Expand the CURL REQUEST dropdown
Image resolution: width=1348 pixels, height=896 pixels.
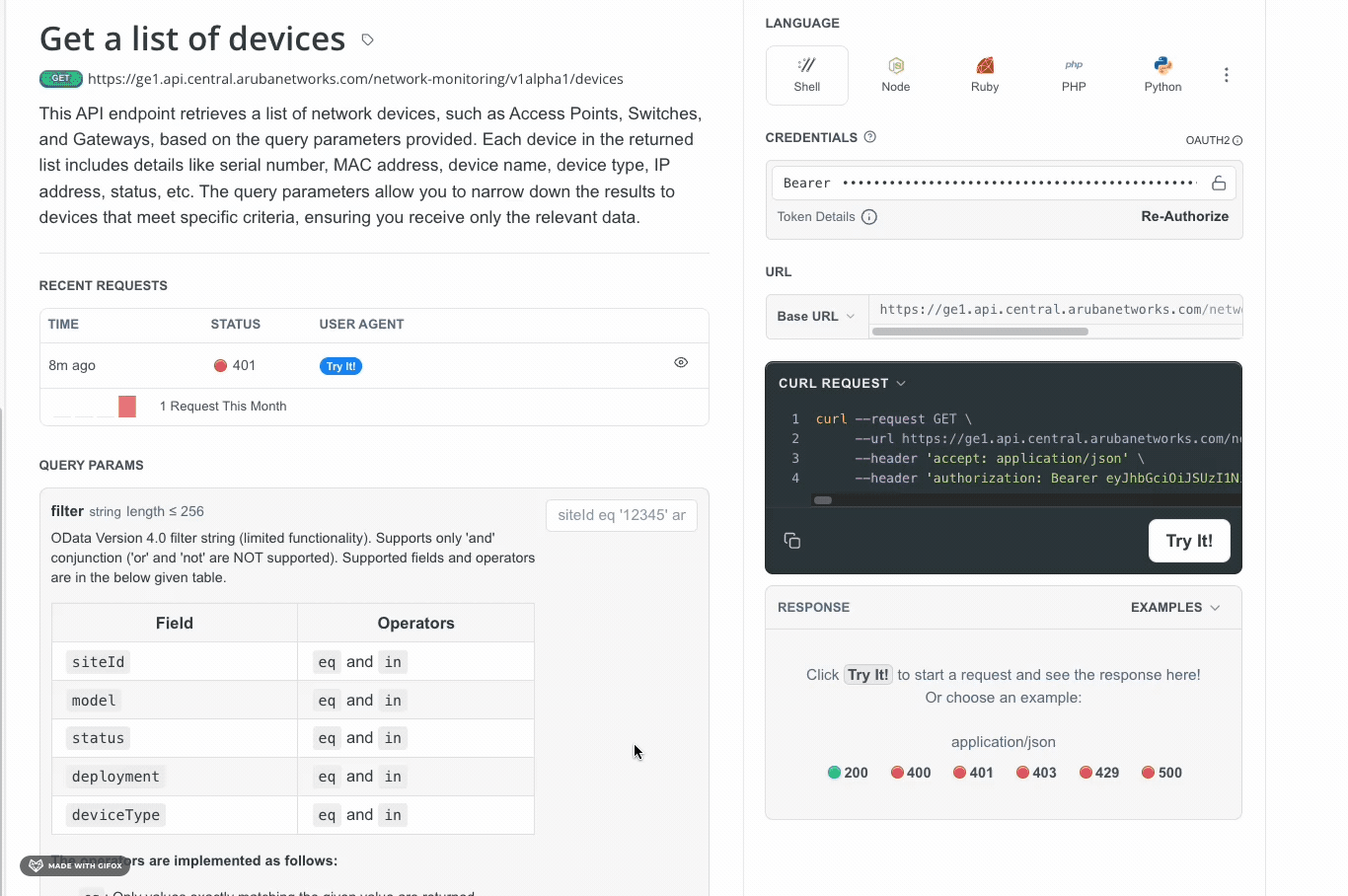[842, 383]
